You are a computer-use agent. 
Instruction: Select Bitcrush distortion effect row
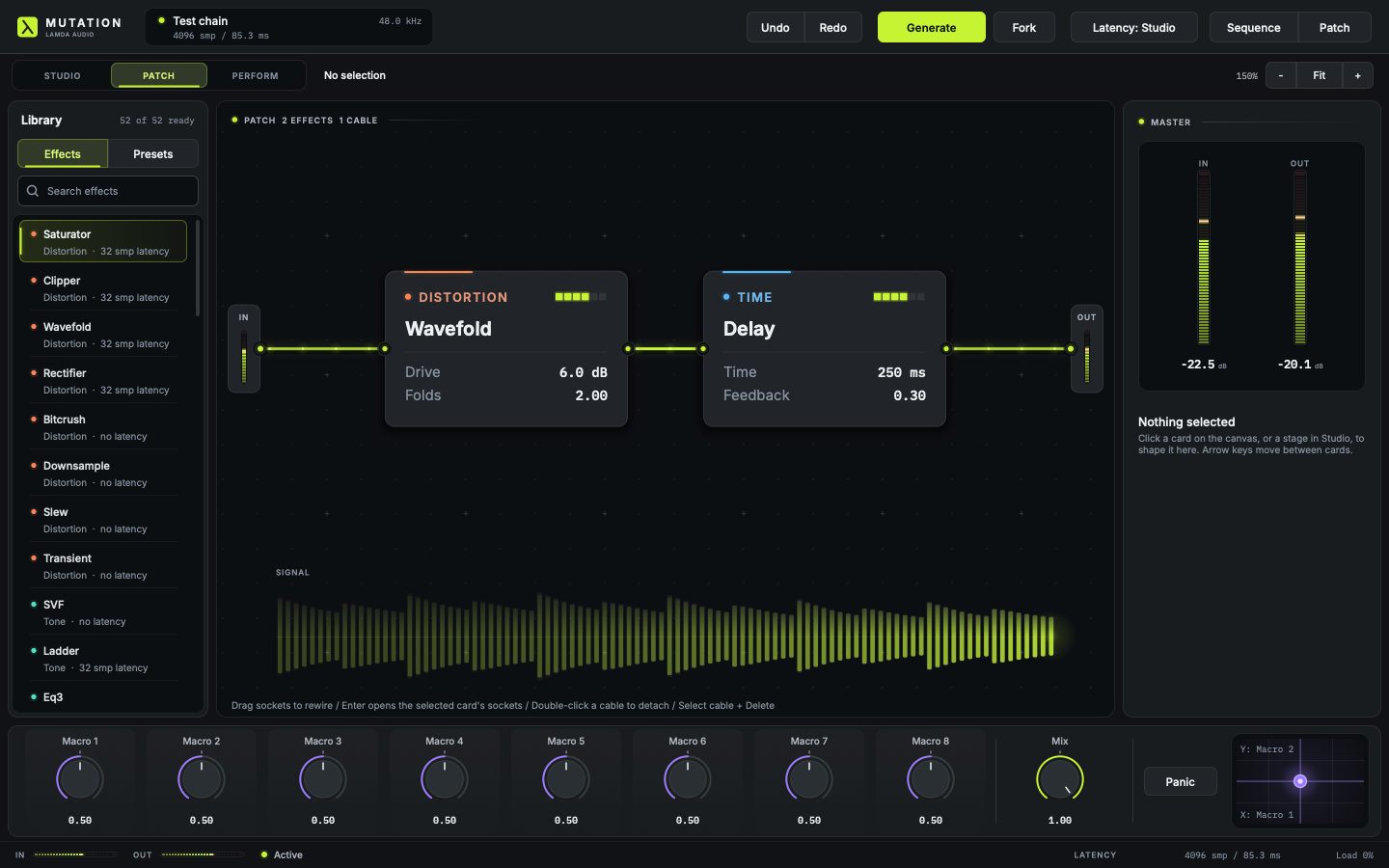tap(103, 427)
